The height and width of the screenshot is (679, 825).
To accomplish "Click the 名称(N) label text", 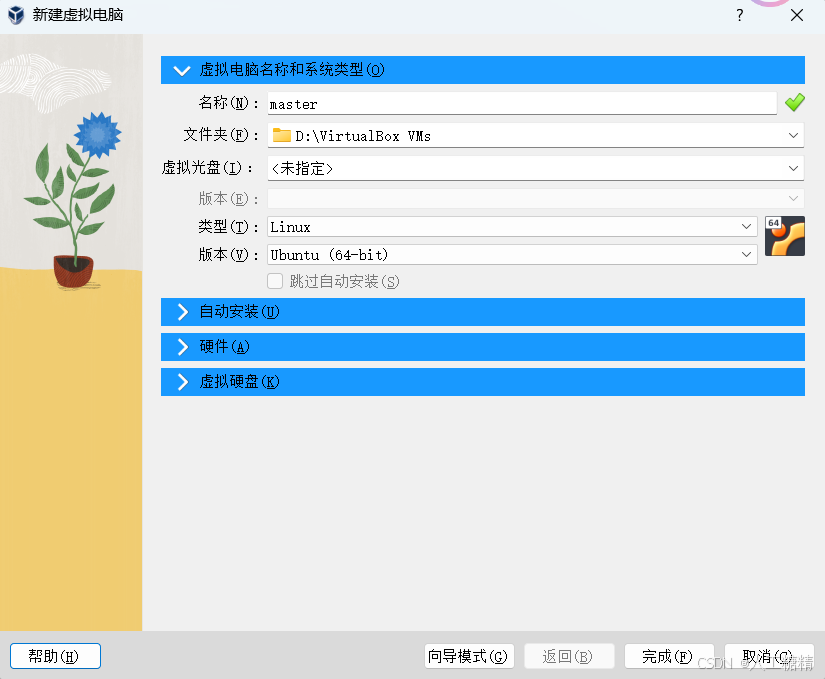I will coord(228,103).
